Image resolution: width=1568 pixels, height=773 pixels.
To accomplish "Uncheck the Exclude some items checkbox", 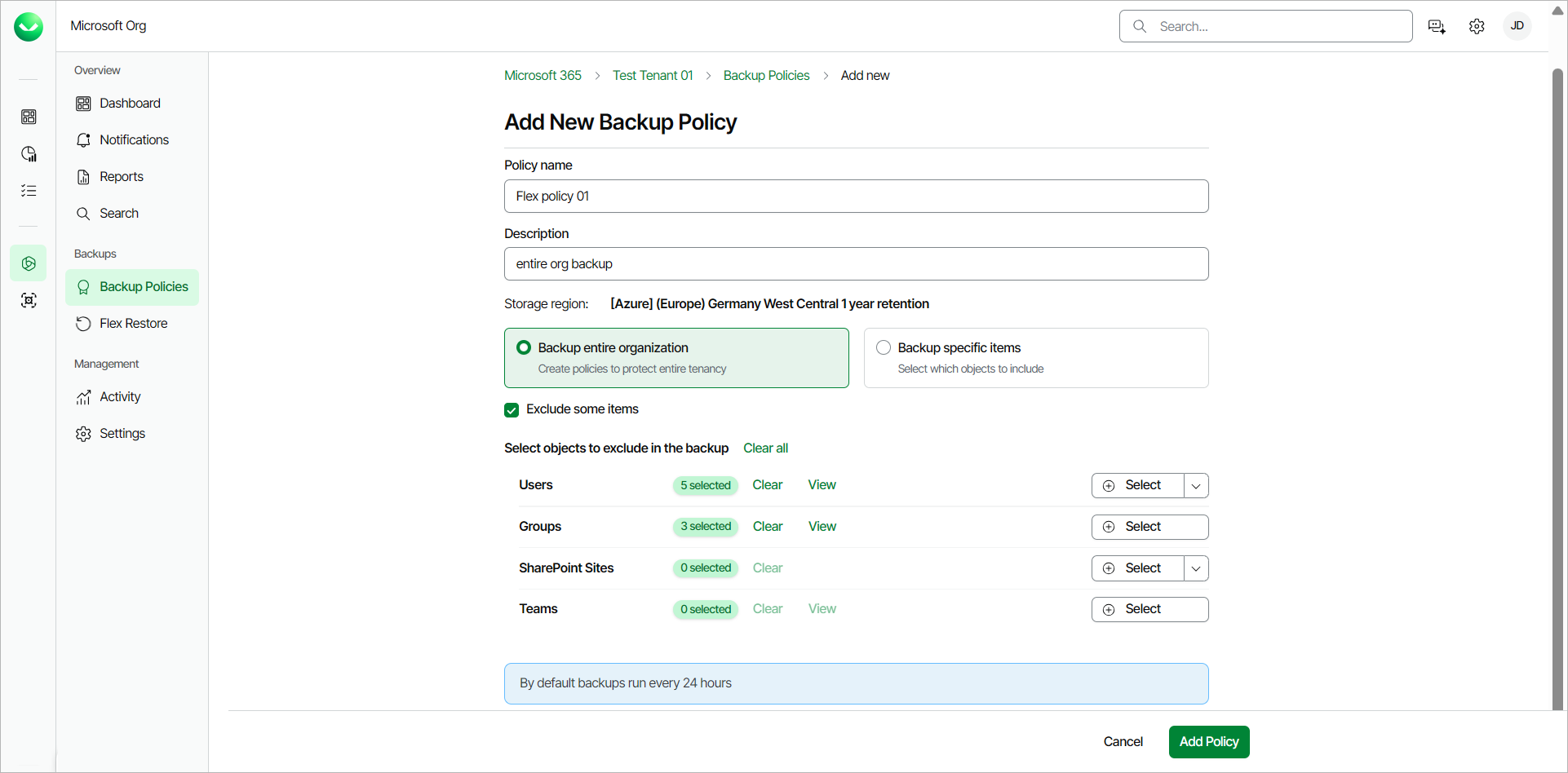I will [512, 409].
